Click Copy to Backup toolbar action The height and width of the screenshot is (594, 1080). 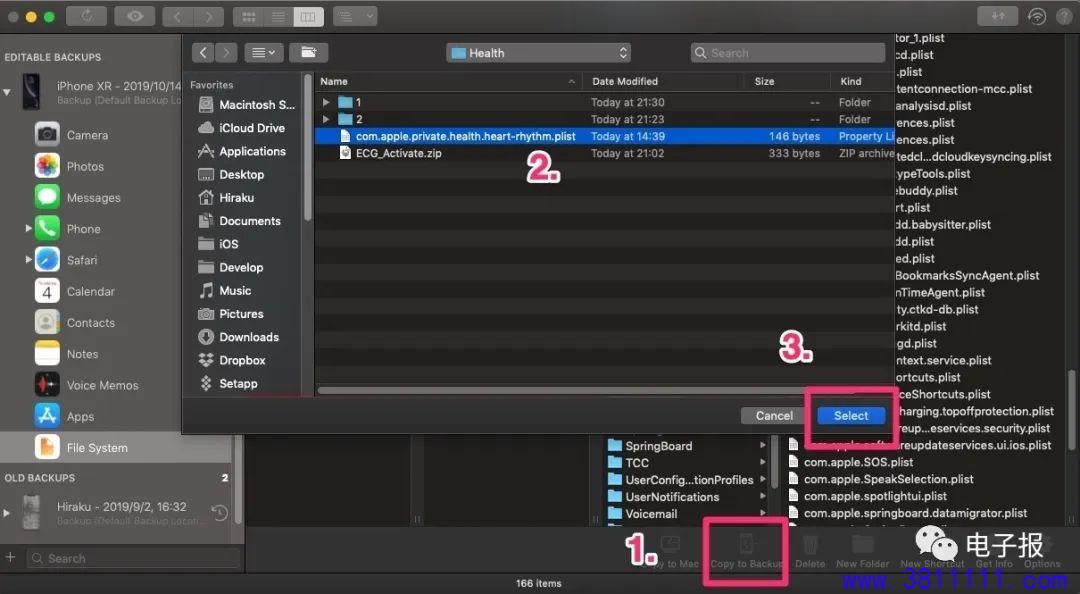pos(746,551)
